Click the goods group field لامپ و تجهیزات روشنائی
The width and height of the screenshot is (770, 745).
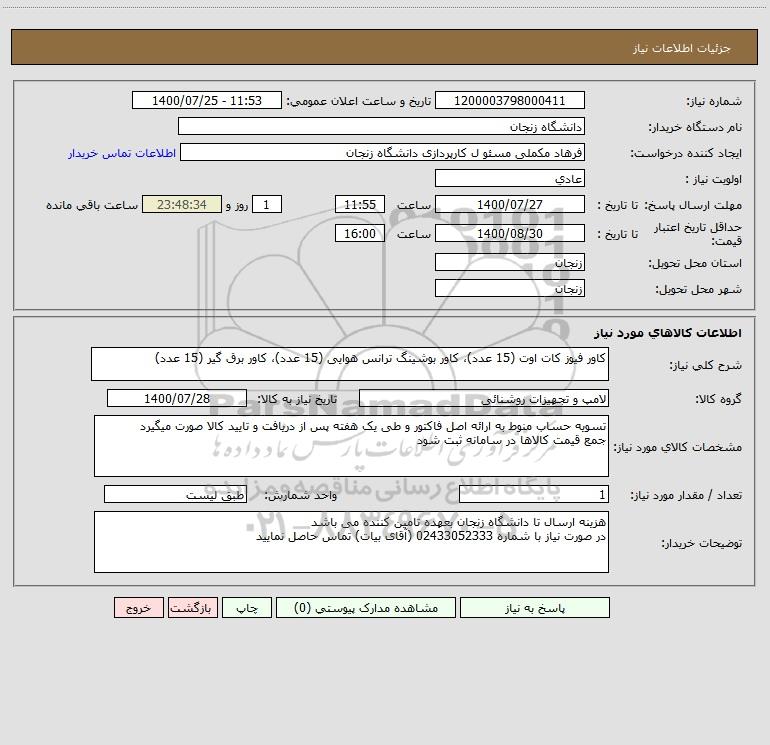pyautogui.click(x=484, y=398)
